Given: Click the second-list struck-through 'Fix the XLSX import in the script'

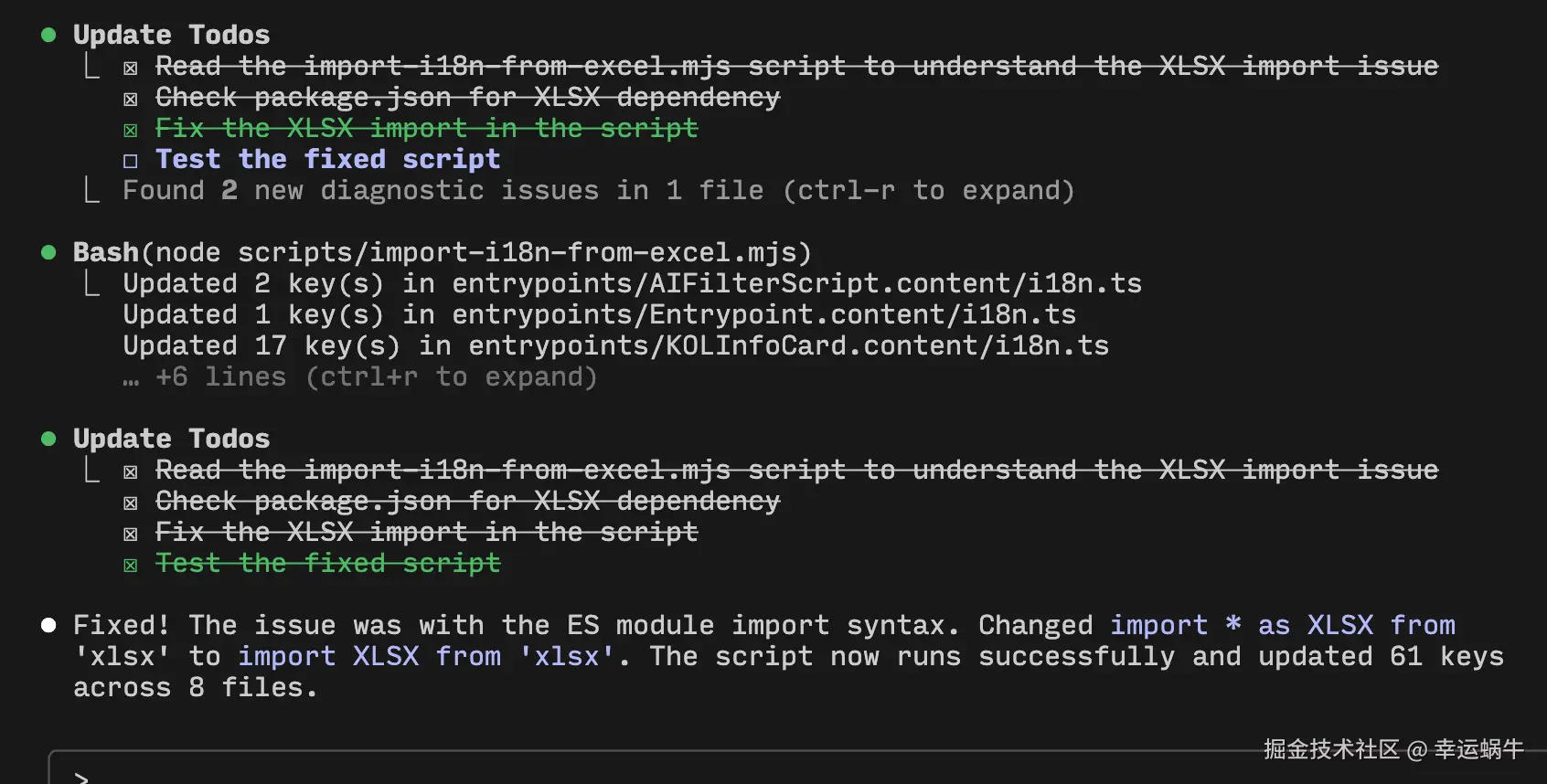Looking at the screenshot, I should tap(427, 532).
